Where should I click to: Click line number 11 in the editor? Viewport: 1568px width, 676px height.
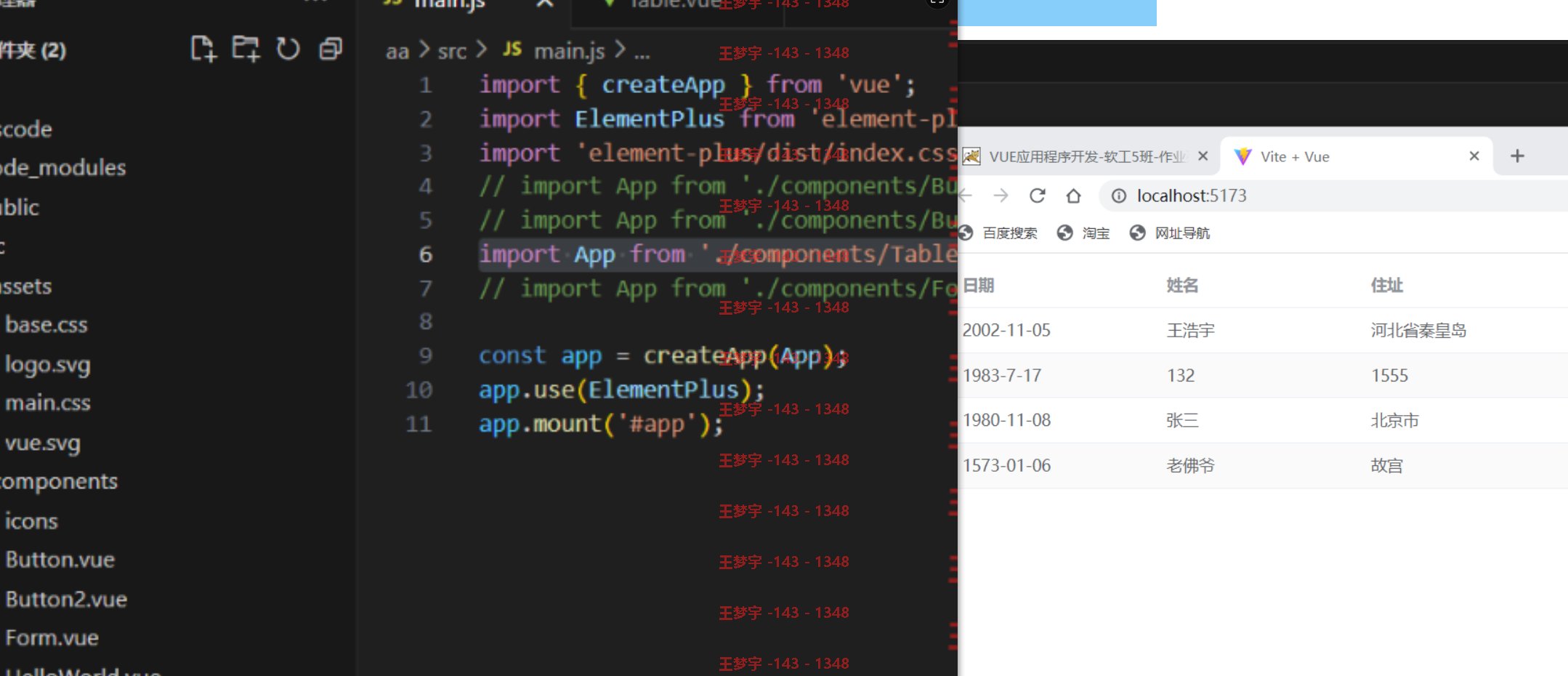[419, 424]
